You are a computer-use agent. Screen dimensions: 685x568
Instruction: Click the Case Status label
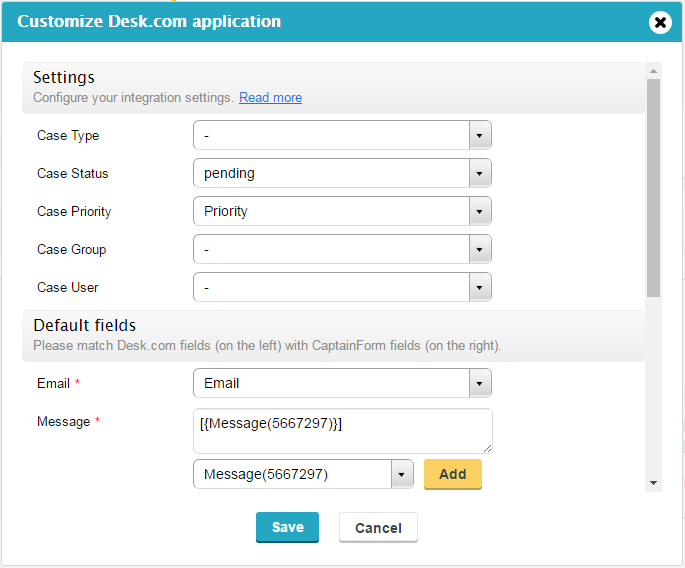[73, 173]
